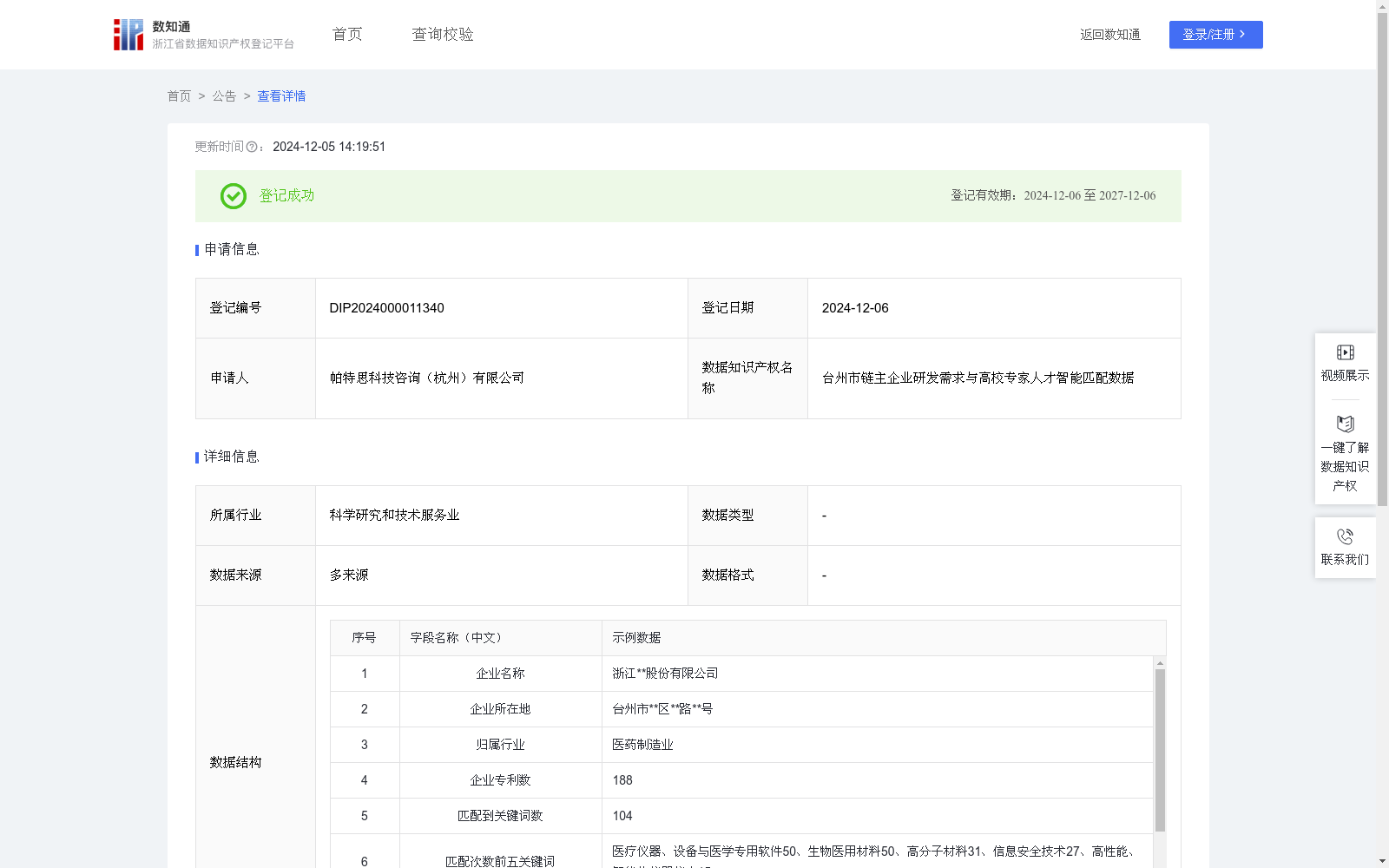Click the 数据结构 row label

coord(235,763)
